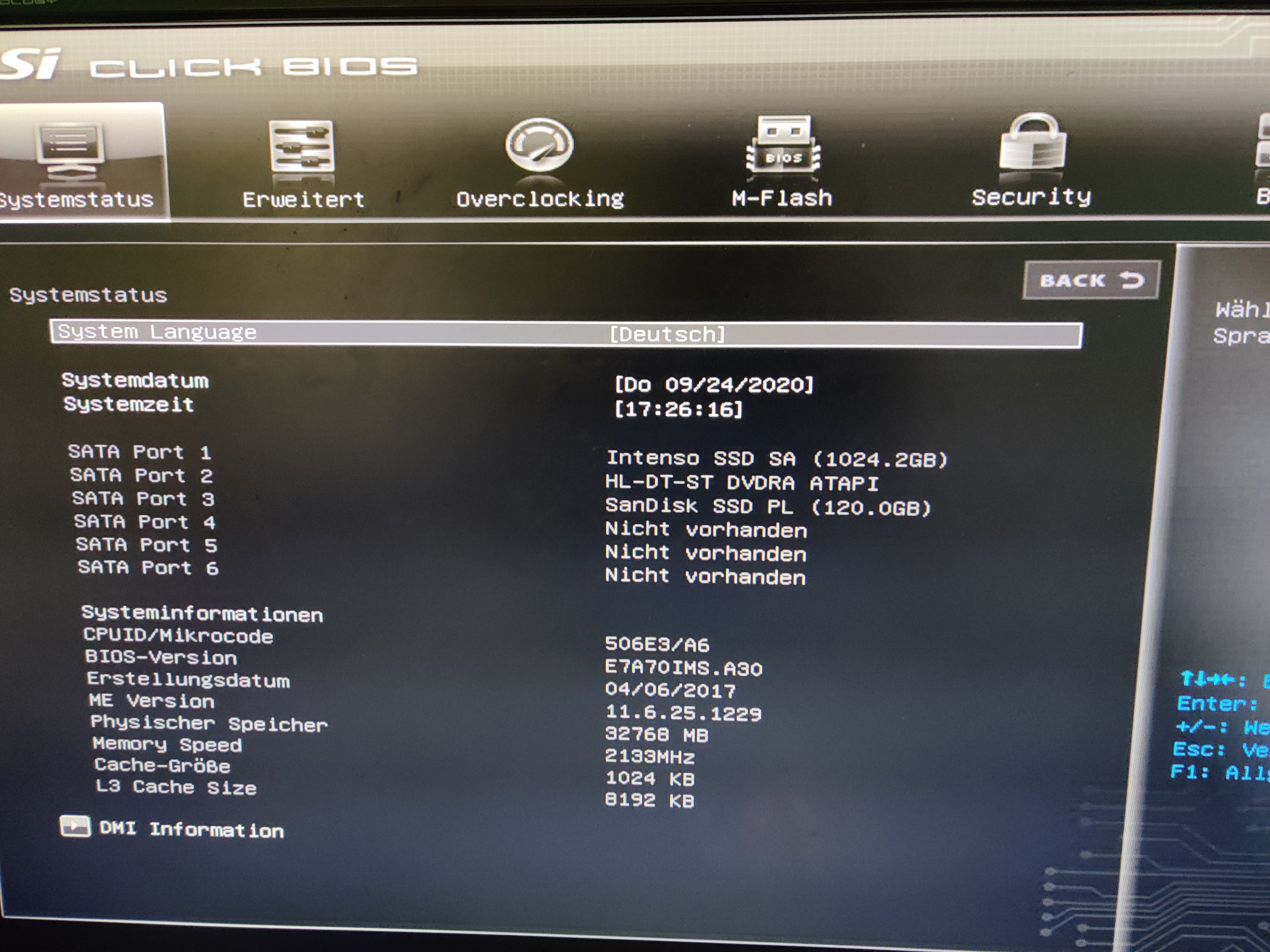This screenshot has height=952, width=1270.
Task: Click the 32768 MB memory value
Action: pyautogui.click(x=657, y=734)
